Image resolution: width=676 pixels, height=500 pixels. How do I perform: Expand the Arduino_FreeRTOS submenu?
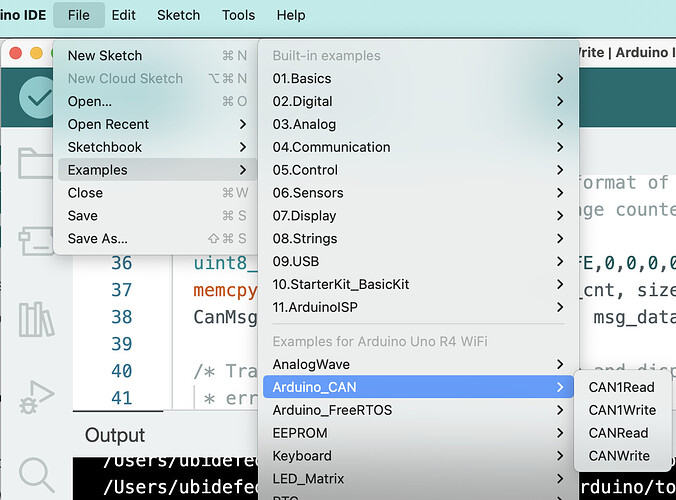(x=418, y=410)
